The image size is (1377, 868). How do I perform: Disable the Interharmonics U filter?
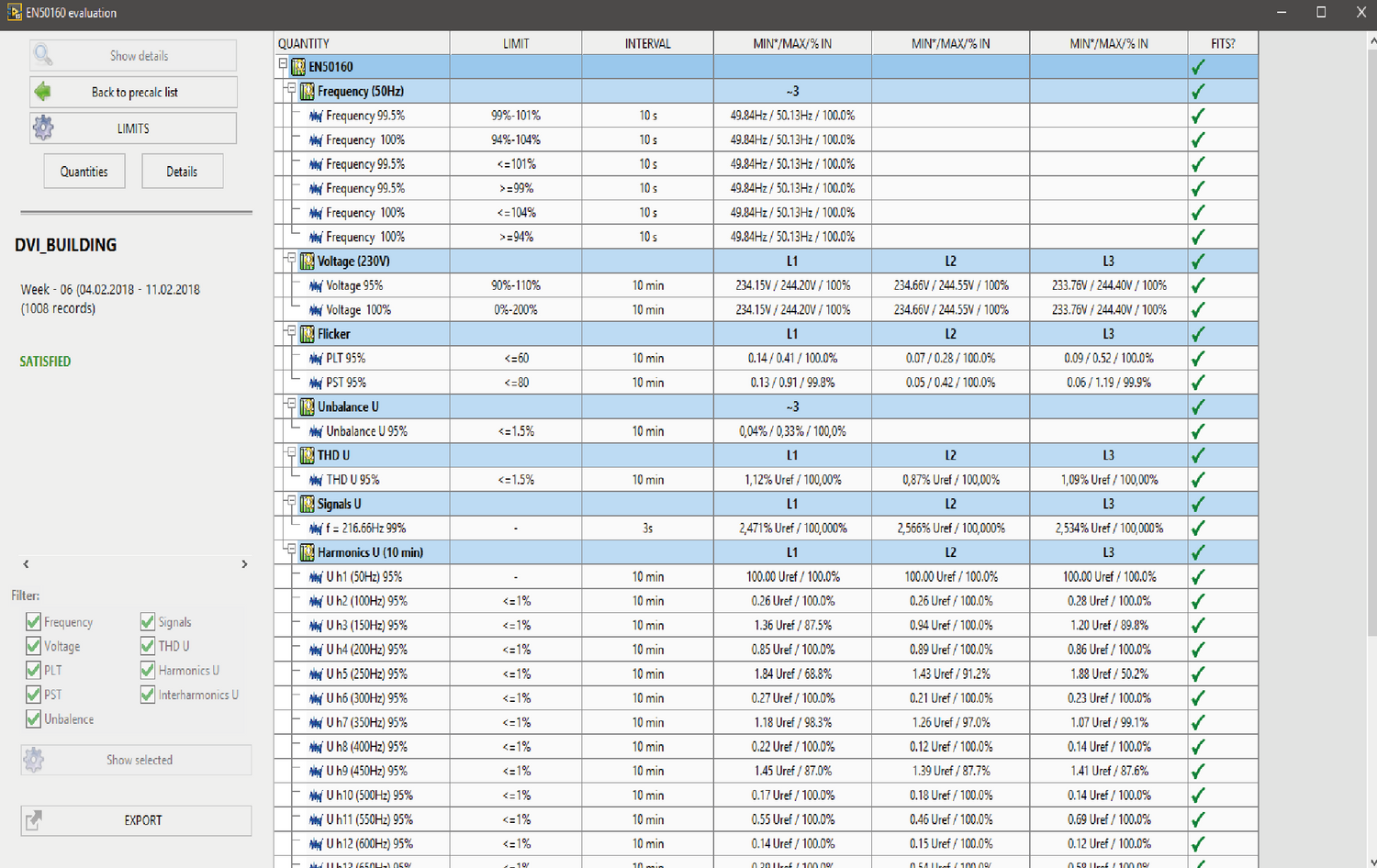[x=148, y=696]
